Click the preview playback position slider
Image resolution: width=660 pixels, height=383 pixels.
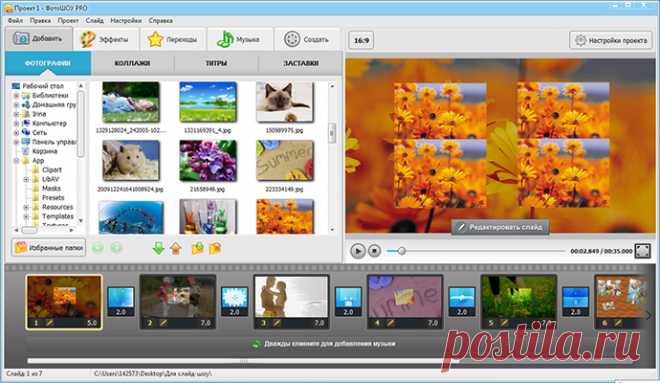(476, 251)
